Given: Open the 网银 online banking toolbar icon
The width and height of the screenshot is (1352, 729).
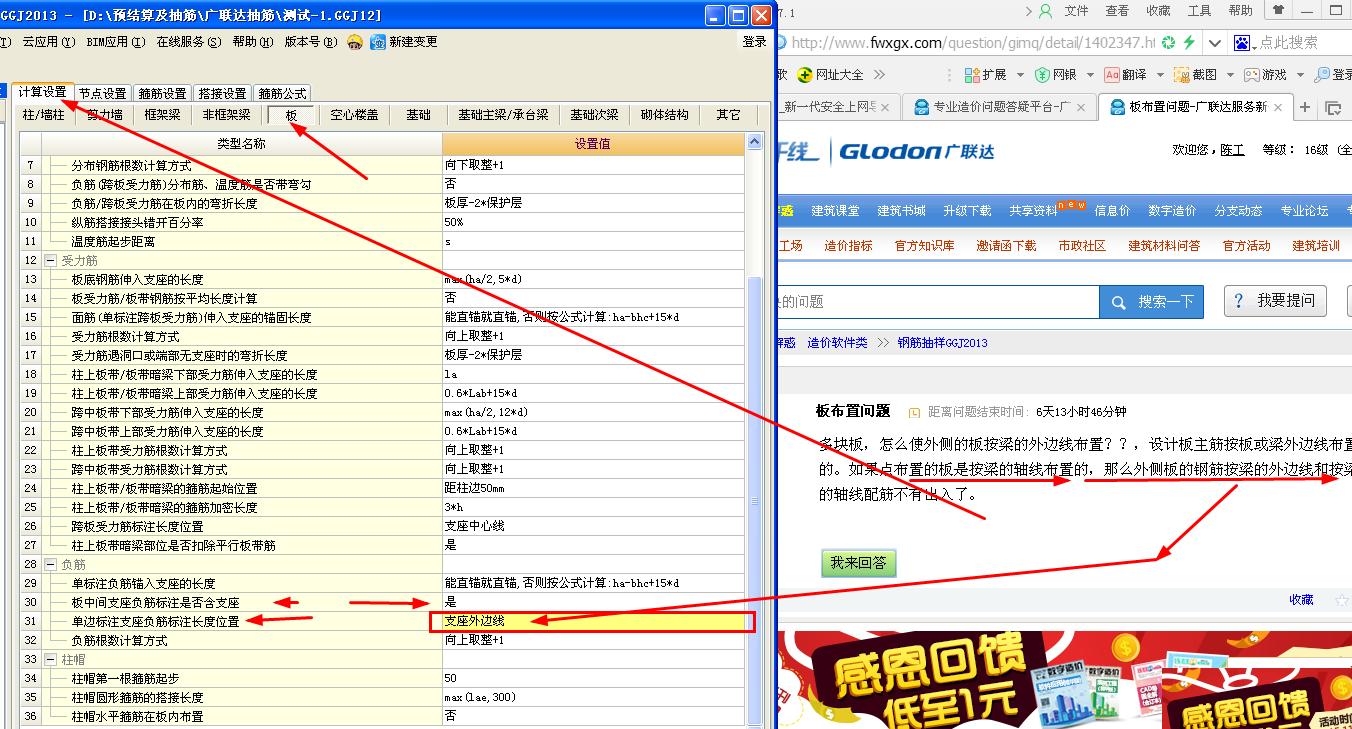Looking at the screenshot, I should [1042, 75].
